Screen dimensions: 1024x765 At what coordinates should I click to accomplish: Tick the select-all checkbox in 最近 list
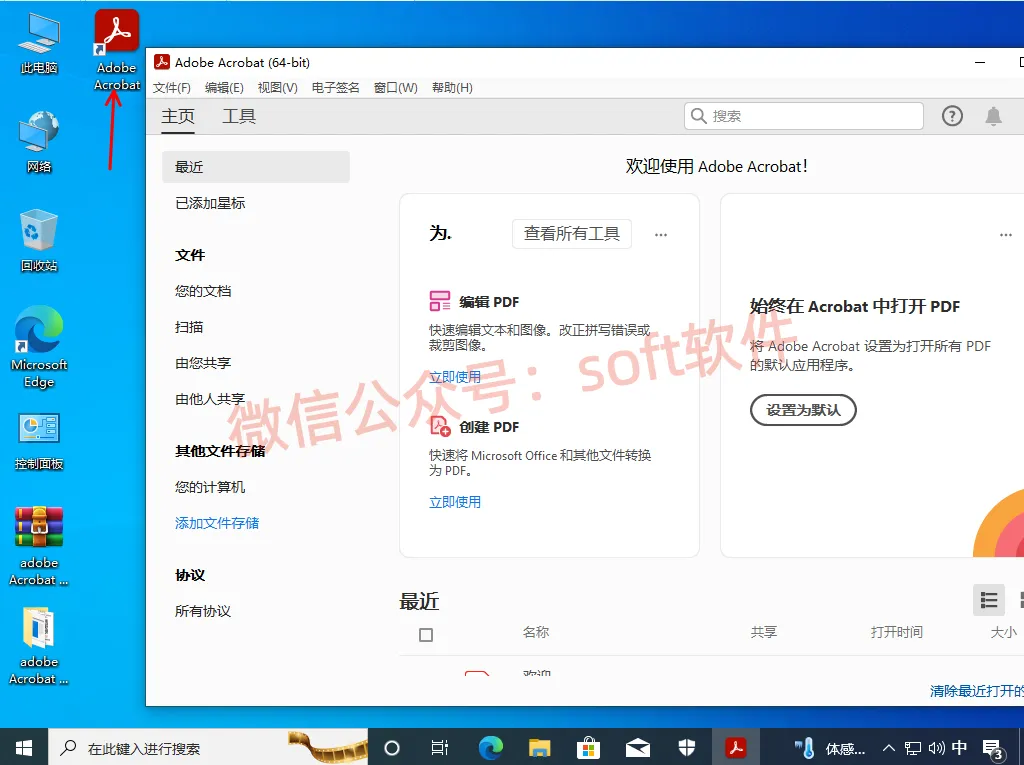426,634
